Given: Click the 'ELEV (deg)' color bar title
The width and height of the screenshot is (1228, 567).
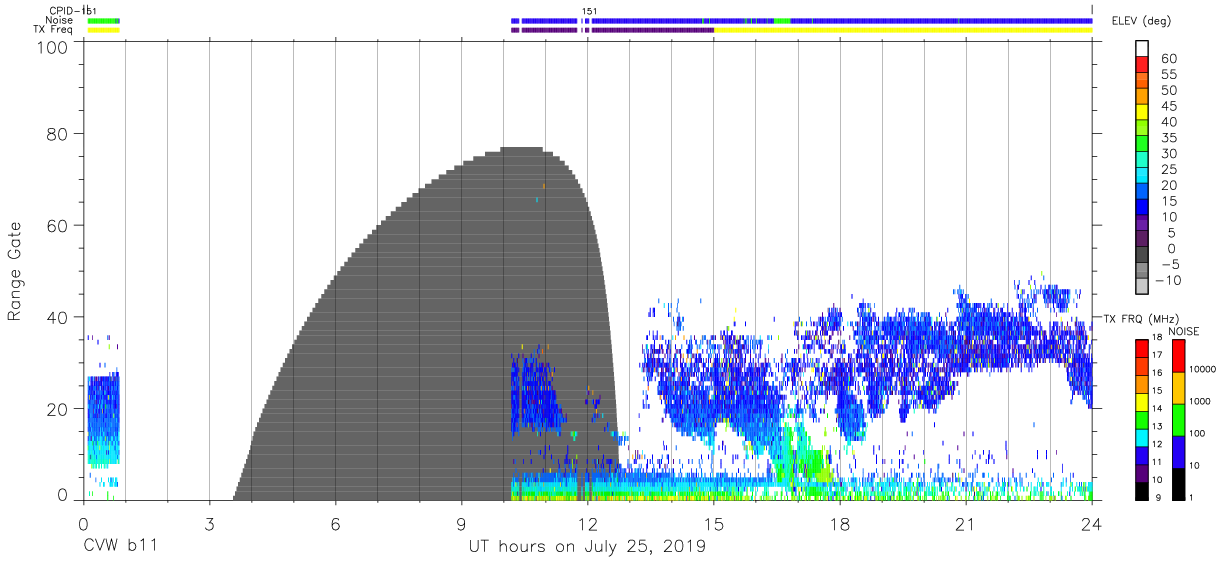Looking at the screenshot, I should 1140,21.
